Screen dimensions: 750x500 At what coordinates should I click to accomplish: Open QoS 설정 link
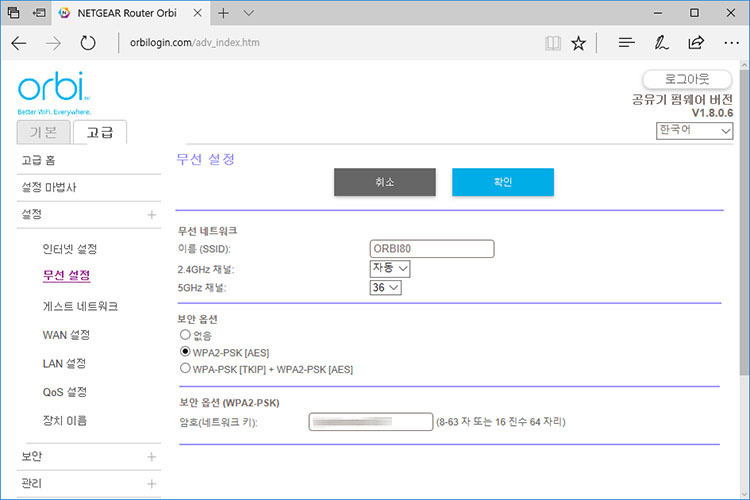(65, 392)
